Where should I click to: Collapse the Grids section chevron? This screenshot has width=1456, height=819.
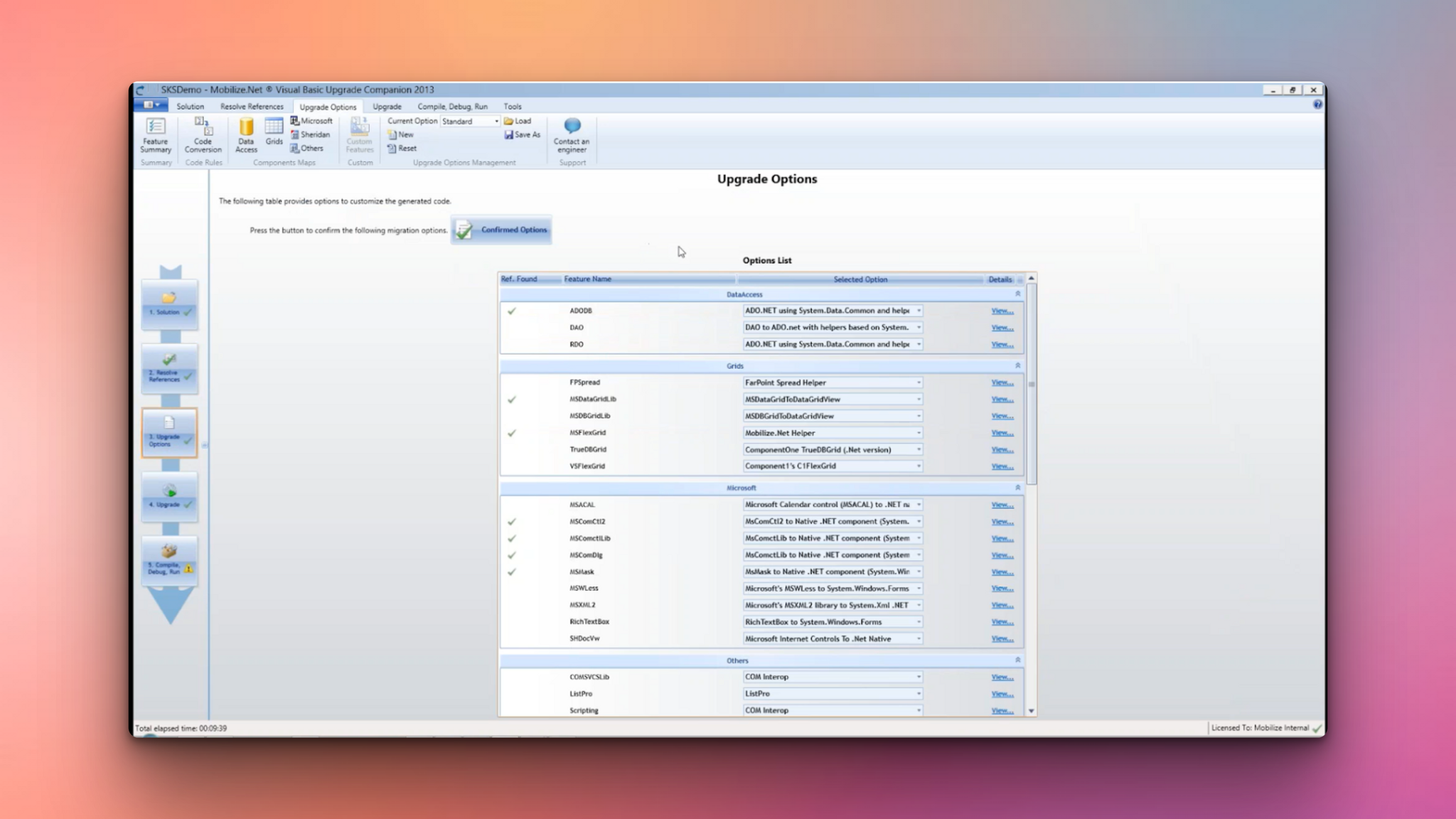click(1017, 365)
